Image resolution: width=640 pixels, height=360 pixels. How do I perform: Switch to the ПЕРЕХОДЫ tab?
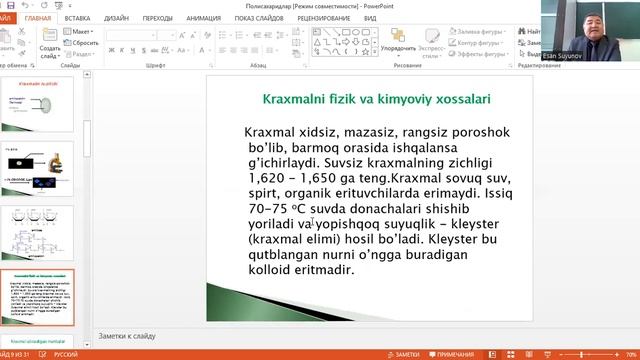158,18
